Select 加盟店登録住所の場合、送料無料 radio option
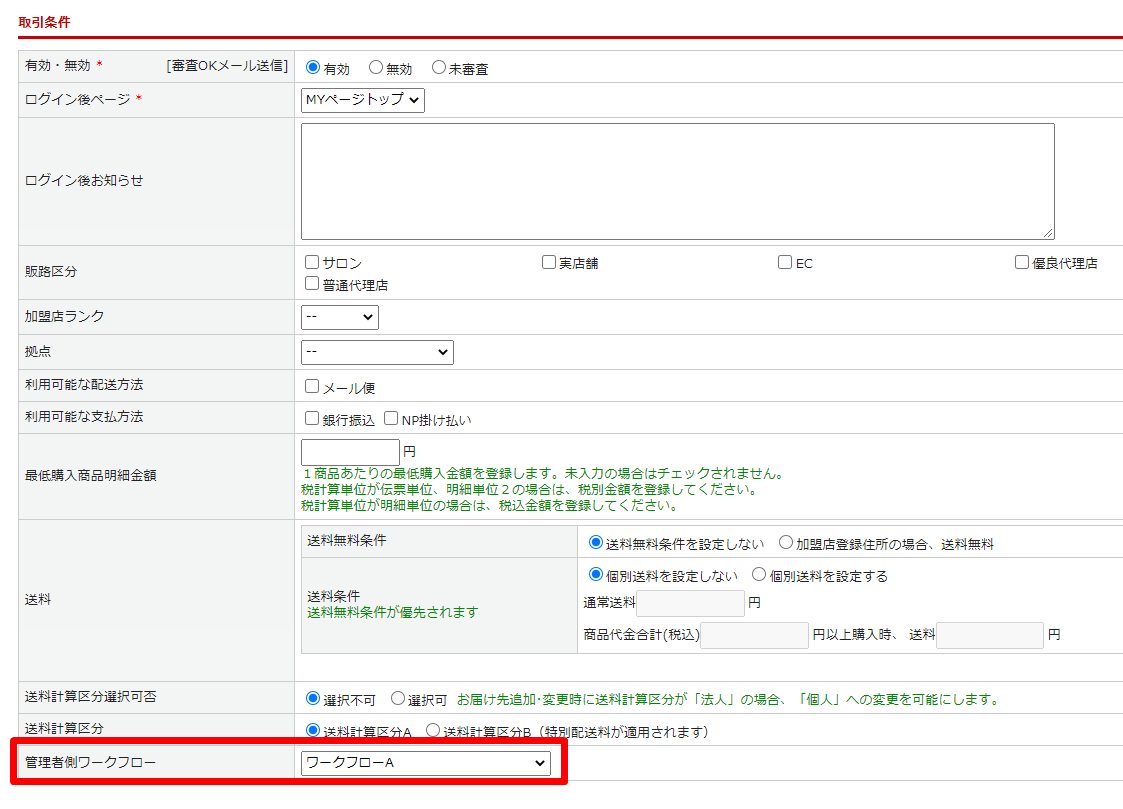The height and width of the screenshot is (809, 1123). tap(785, 543)
